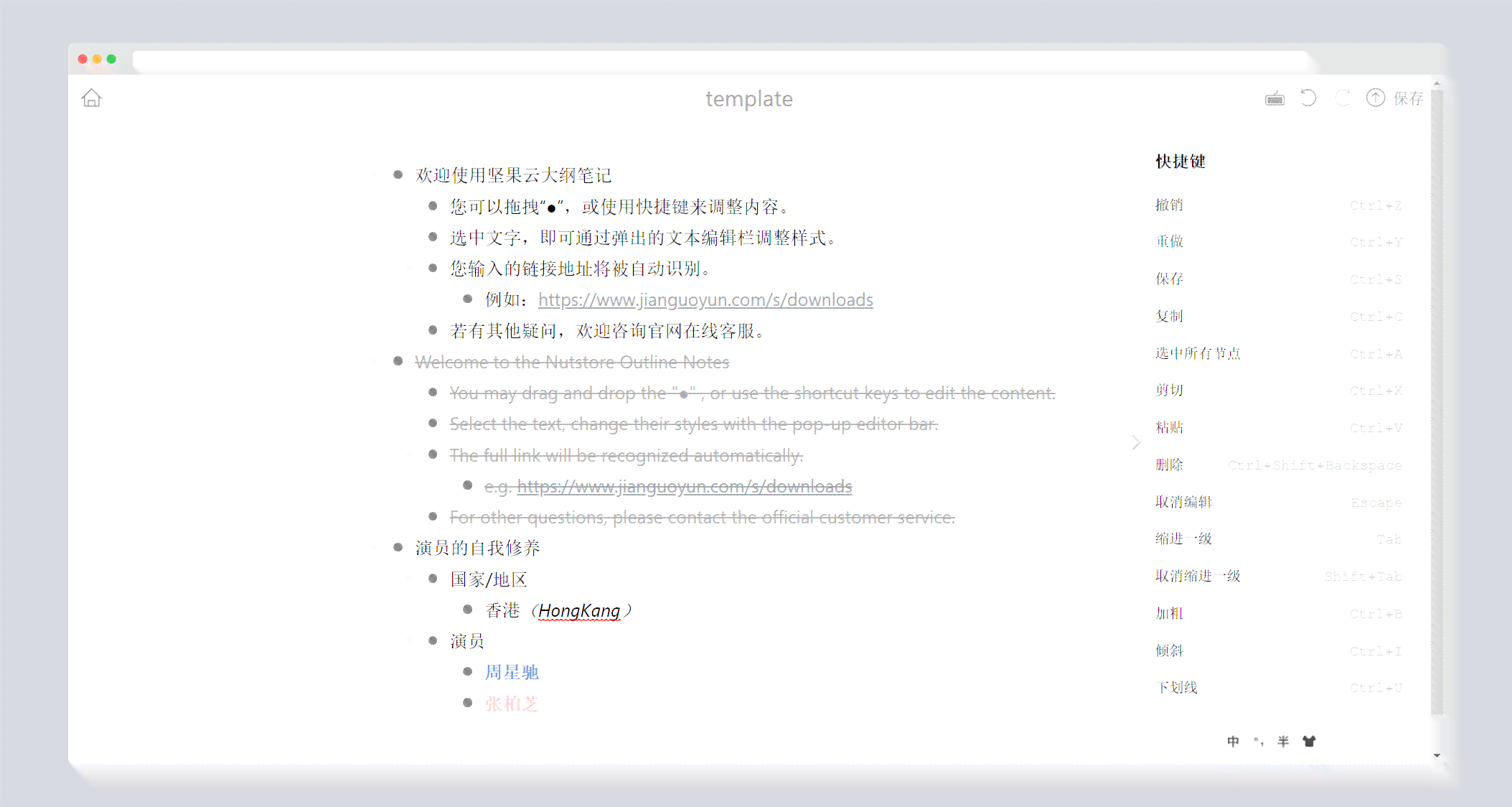Screen dimensions: 1512x807
Task: Open the struck-through jianguoyun downloads link after e.g.
Action: click(x=685, y=487)
